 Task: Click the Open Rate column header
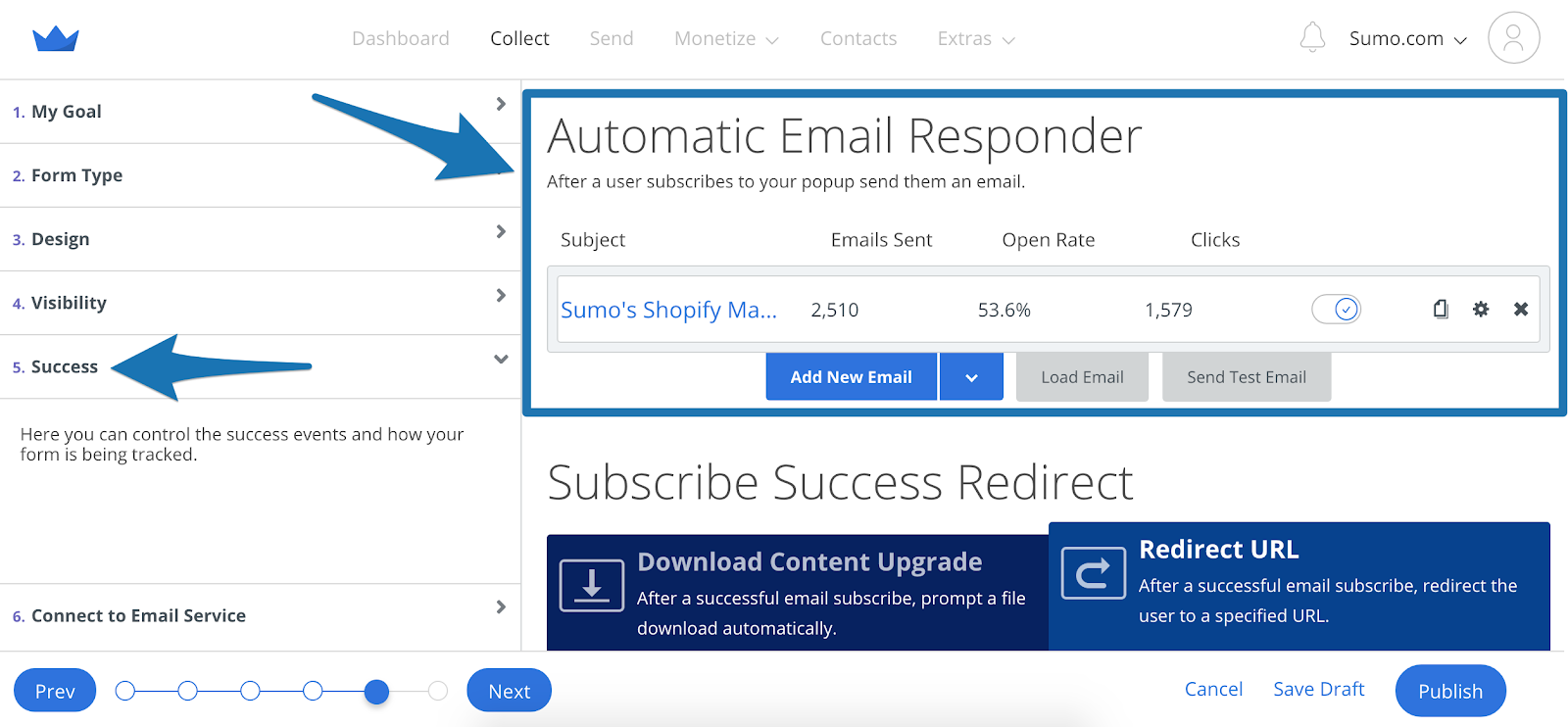(1049, 240)
